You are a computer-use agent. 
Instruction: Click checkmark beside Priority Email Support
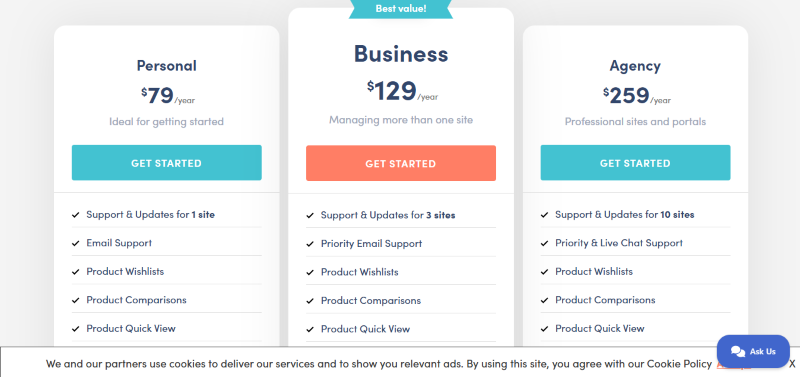click(310, 244)
